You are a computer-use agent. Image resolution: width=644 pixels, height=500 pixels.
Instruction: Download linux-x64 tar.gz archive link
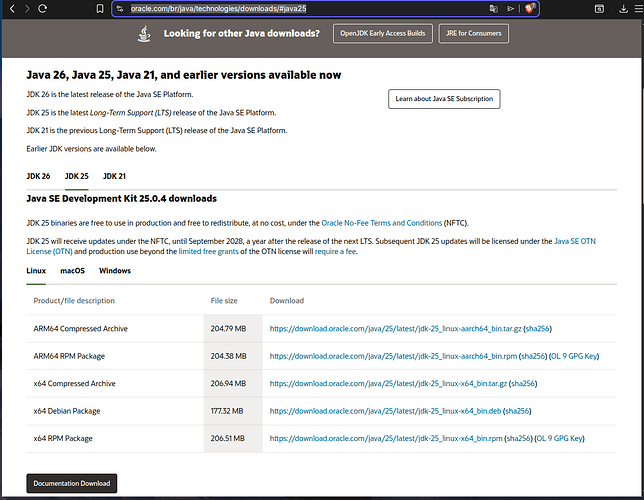388,384
